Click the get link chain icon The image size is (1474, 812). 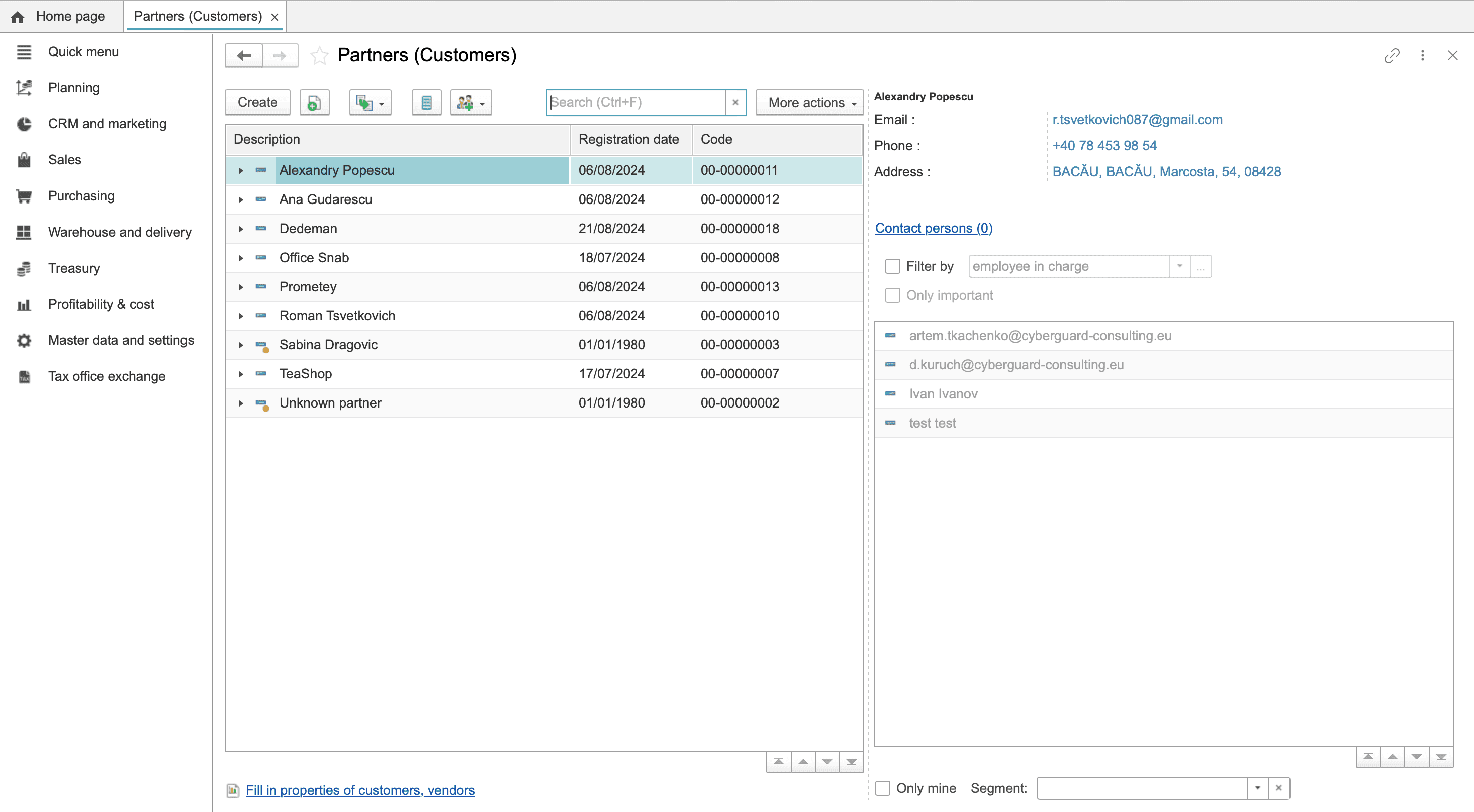[x=1392, y=56]
